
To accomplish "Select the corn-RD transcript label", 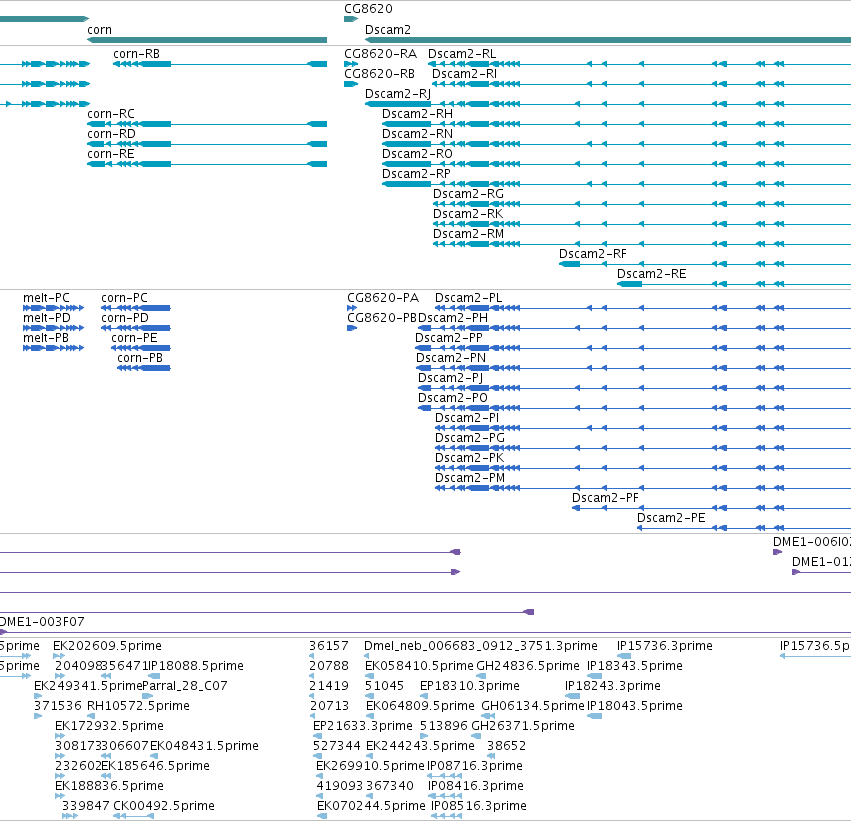I will pos(111,134).
